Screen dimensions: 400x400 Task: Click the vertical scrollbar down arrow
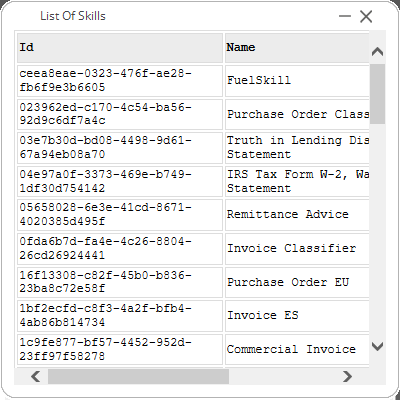[x=377, y=346]
